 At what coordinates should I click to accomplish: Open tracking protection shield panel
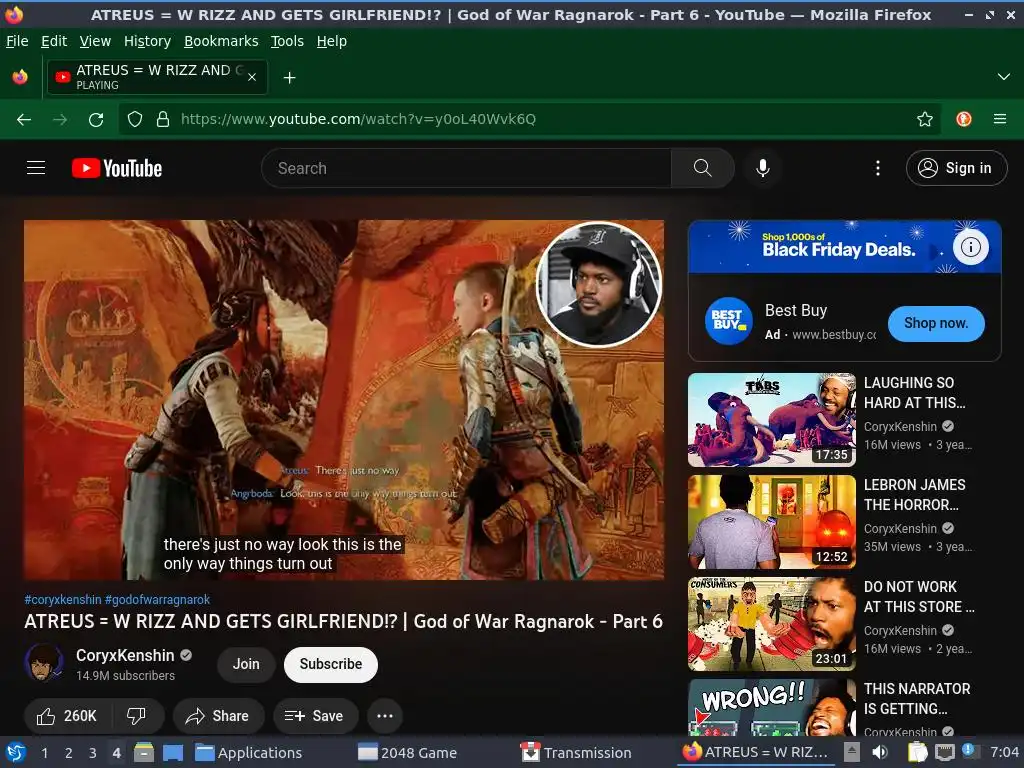coord(135,119)
